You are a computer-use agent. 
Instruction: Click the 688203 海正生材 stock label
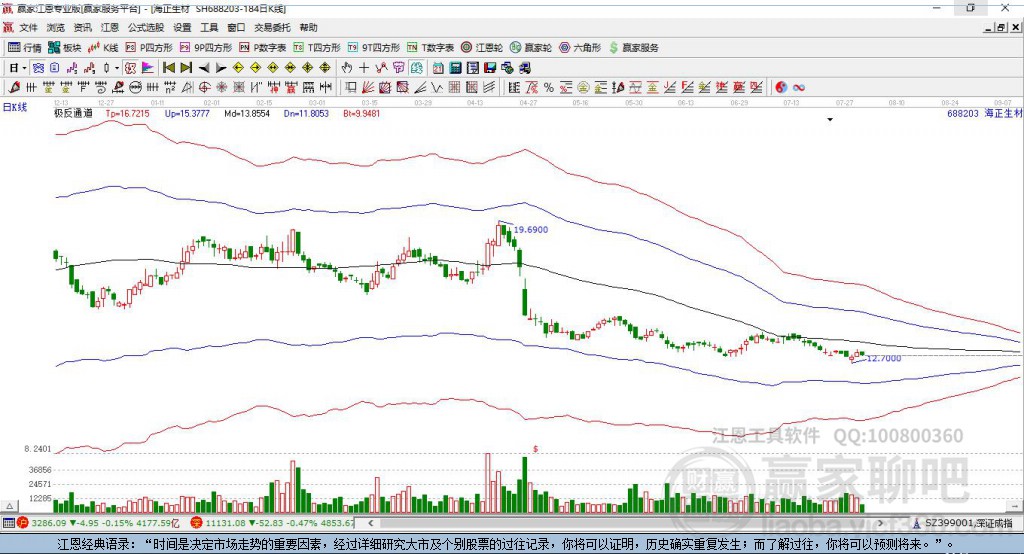[x=985, y=114]
